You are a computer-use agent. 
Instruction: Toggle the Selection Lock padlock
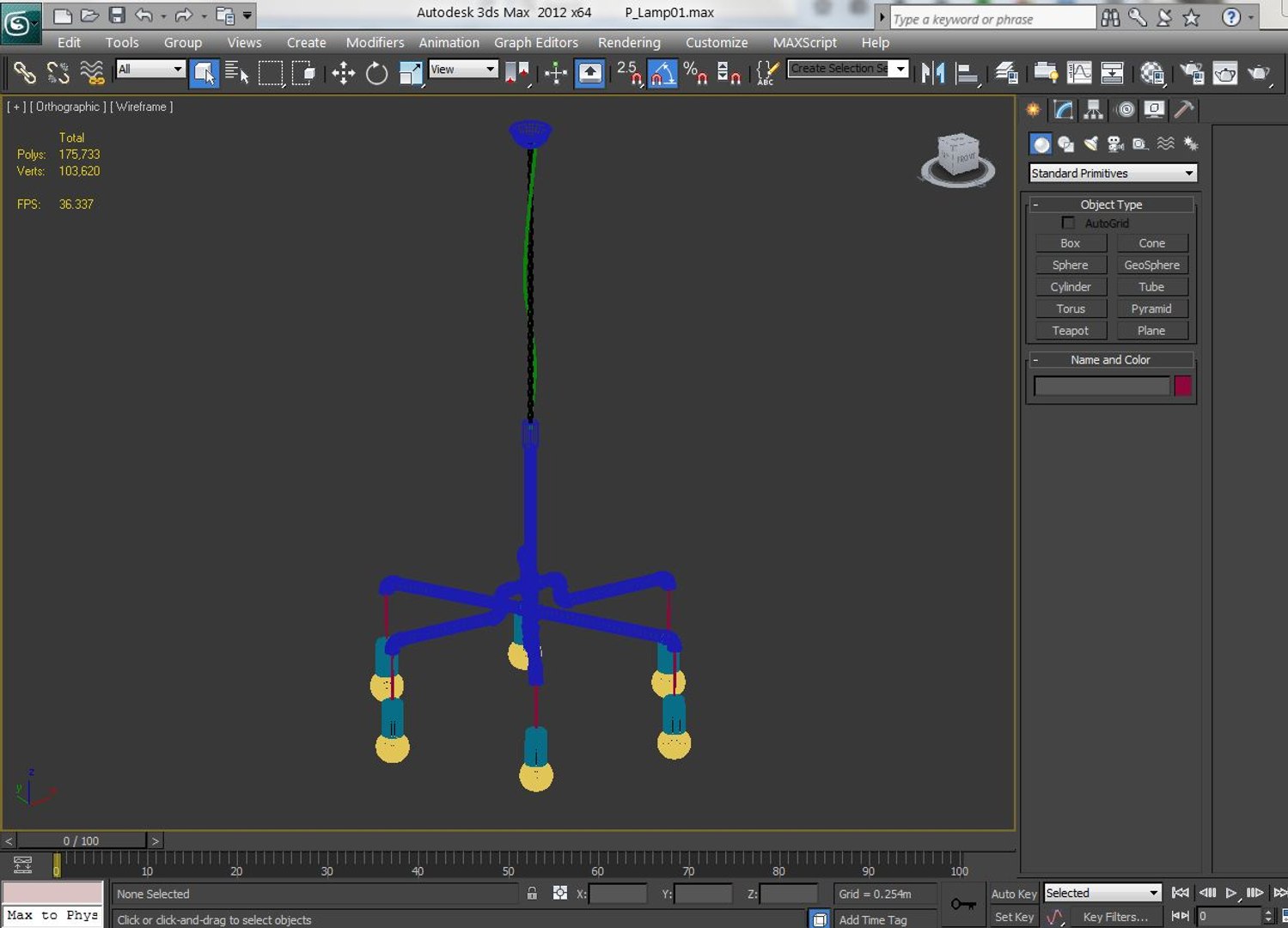tap(532, 894)
